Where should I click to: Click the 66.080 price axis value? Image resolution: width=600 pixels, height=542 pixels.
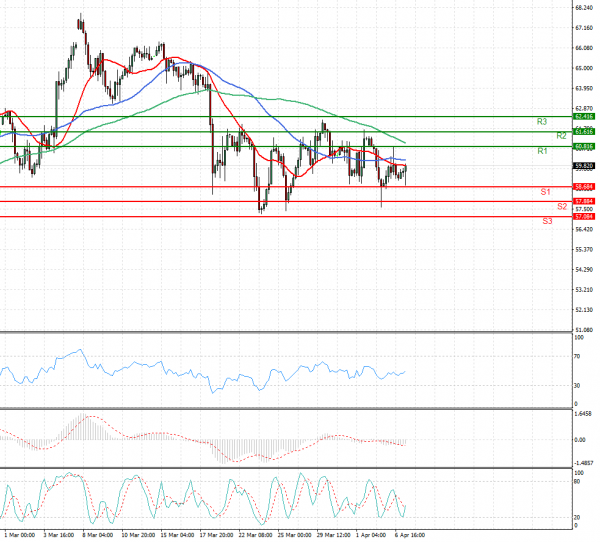(584, 48)
